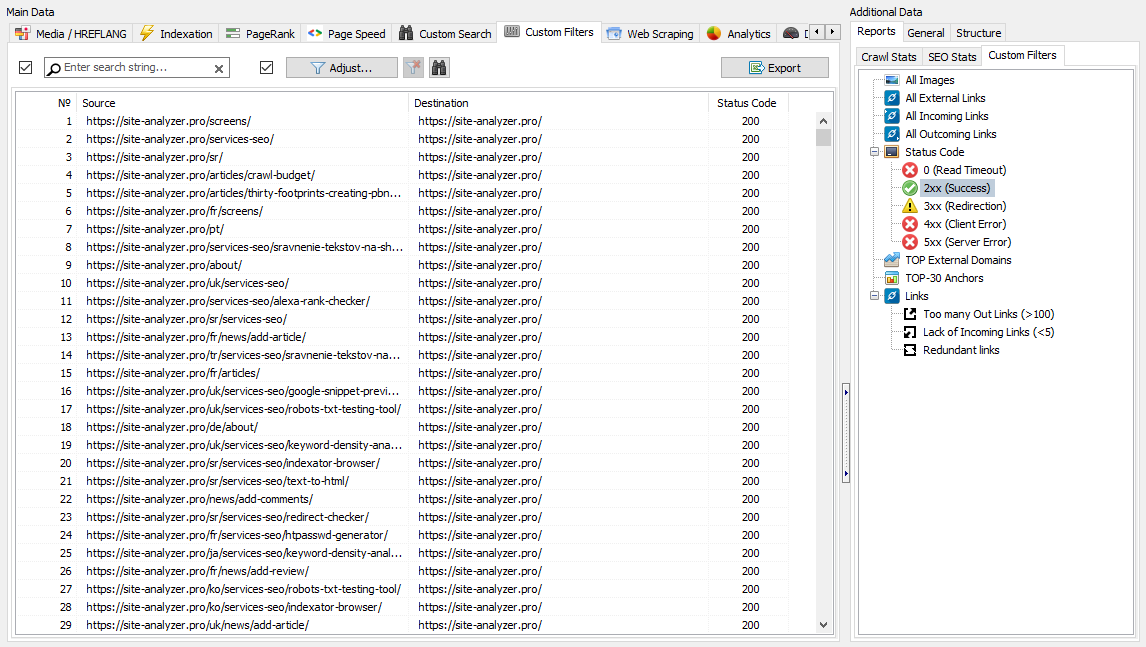Collapse the Links tree node

click(874, 296)
